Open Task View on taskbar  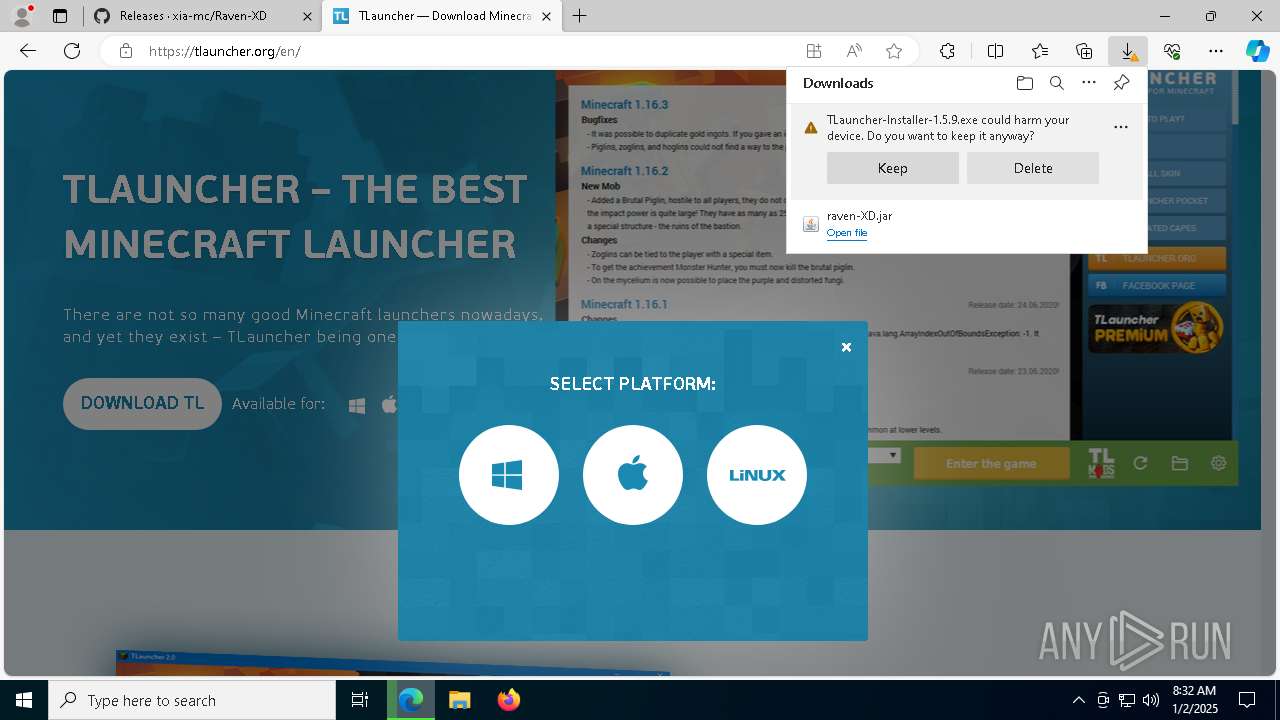point(360,700)
